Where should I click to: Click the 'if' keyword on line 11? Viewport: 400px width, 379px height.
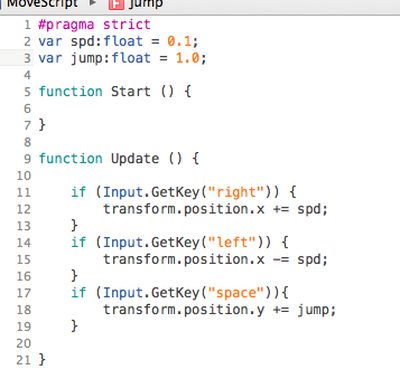point(79,192)
